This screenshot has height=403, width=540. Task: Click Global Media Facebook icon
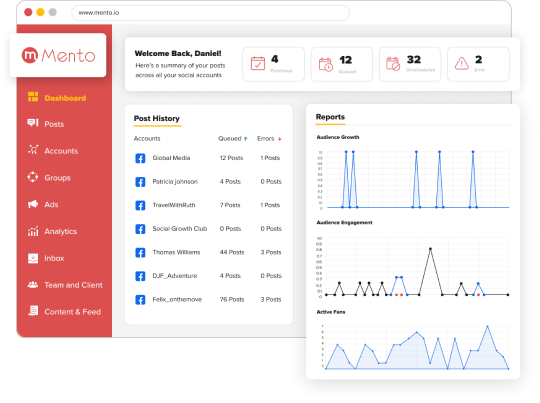coord(140,158)
